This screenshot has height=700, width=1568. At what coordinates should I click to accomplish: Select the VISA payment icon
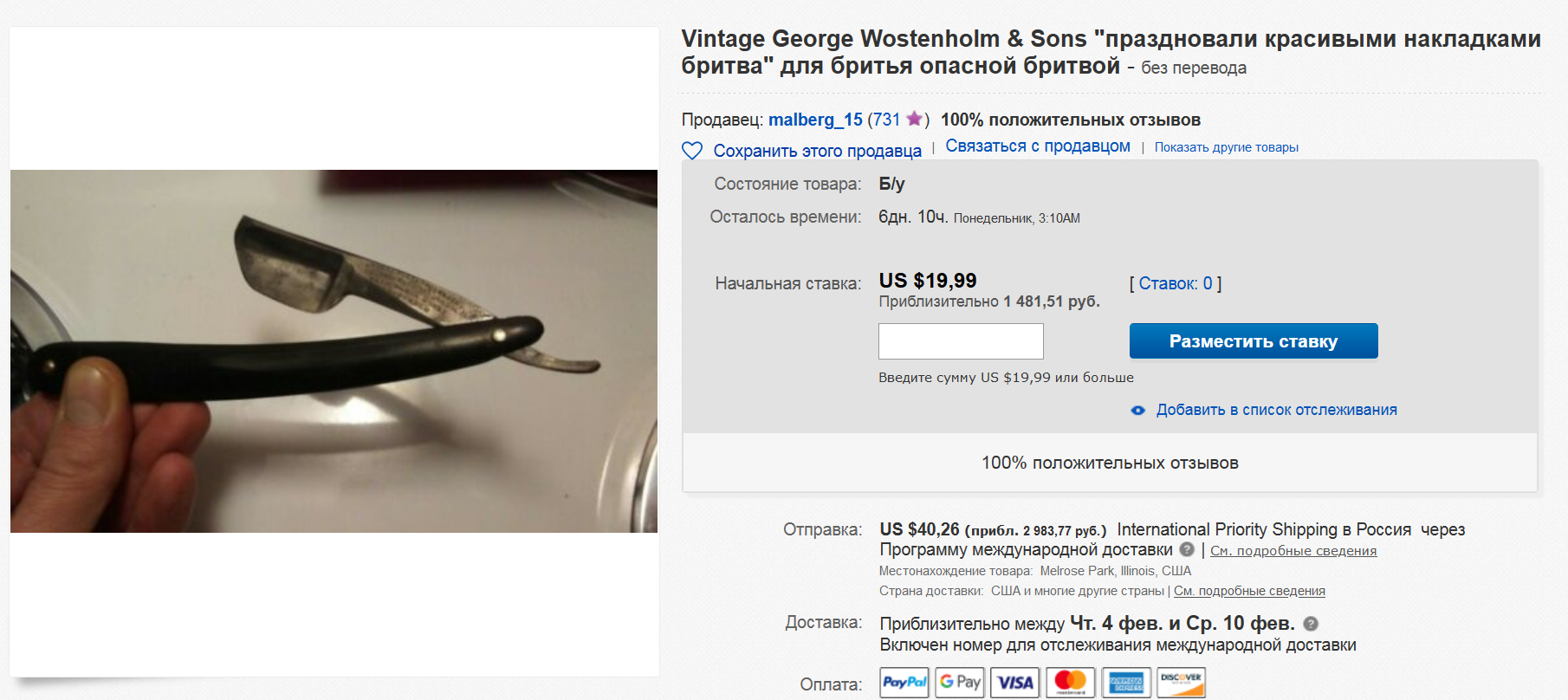(x=1014, y=683)
